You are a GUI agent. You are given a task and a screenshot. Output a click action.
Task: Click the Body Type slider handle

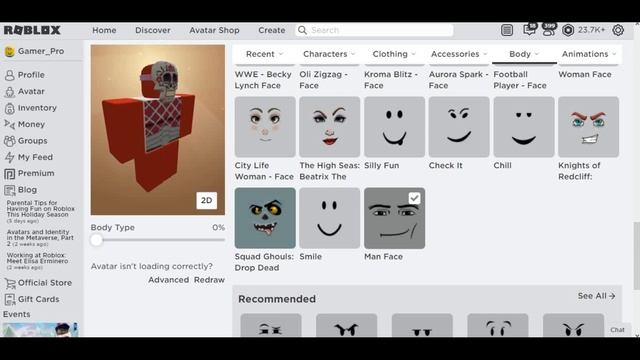pos(96,240)
